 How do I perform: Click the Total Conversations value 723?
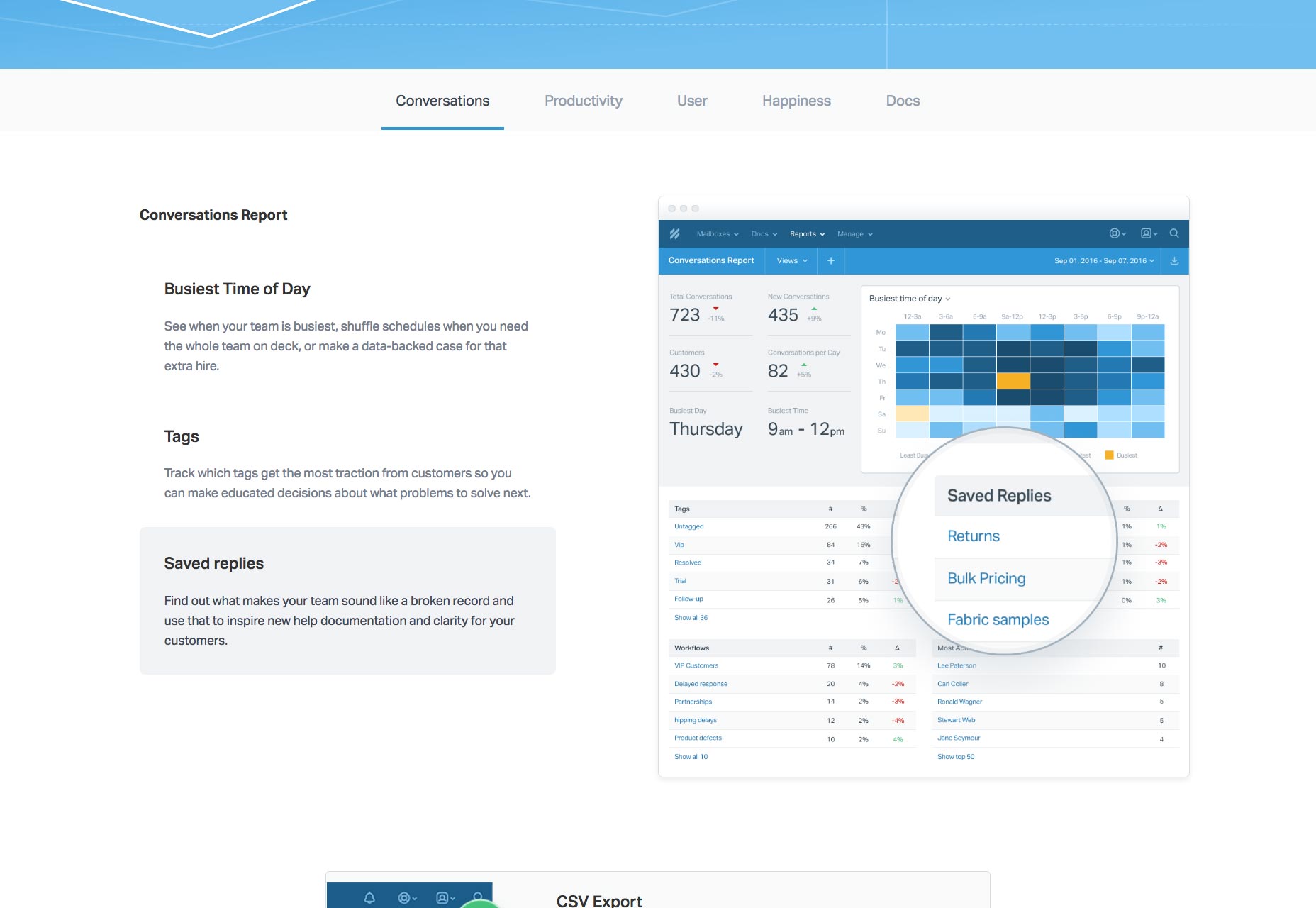click(684, 315)
